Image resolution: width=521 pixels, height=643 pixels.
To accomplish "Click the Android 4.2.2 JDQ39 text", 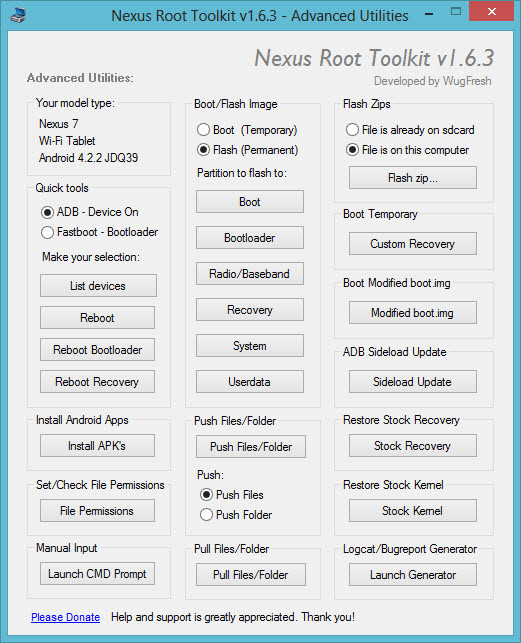I will point(89,158).
